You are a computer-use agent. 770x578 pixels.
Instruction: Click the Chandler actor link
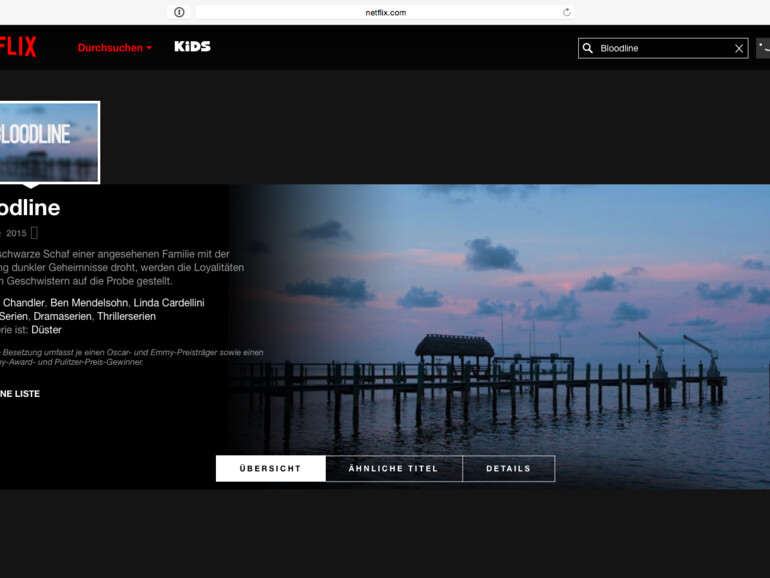click(x=24, y=303)
